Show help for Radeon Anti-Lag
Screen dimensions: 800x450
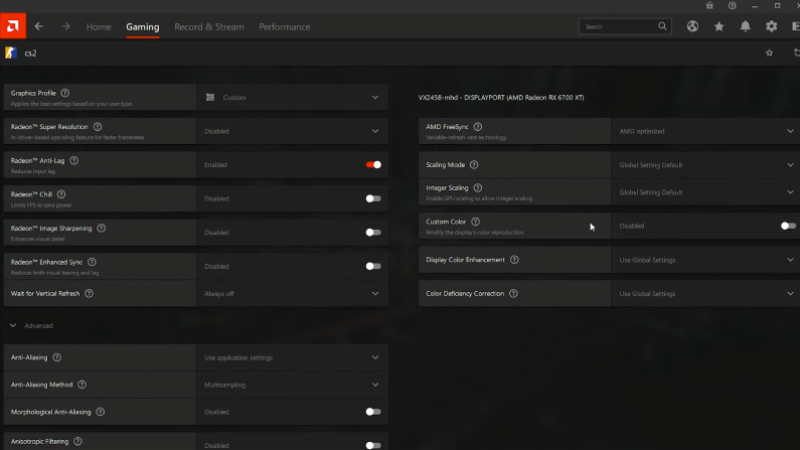pos(74,160)
